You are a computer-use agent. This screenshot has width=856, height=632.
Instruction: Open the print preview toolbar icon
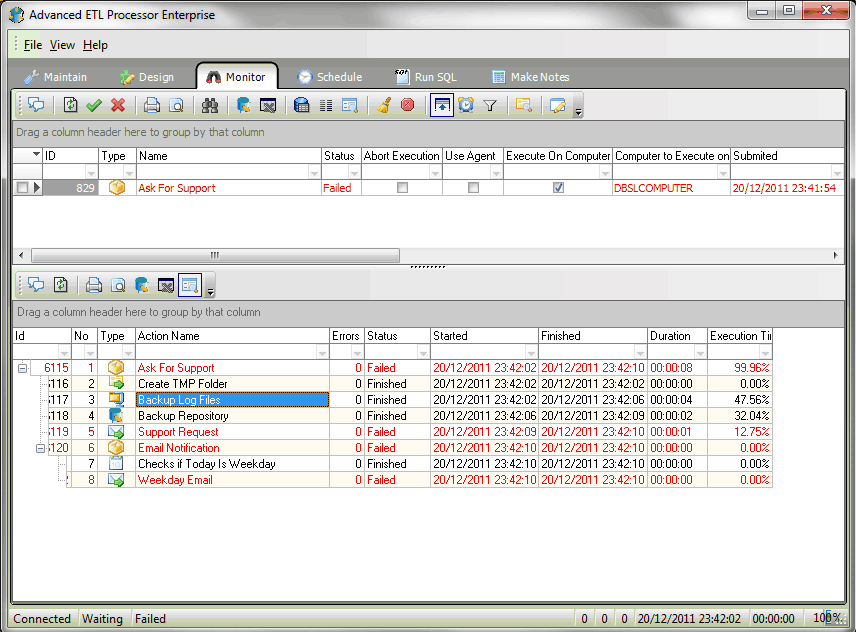click(177, 105)
